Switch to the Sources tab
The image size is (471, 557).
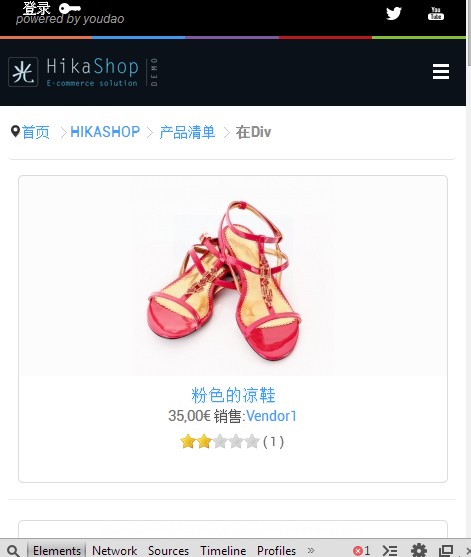coord(168,551)
